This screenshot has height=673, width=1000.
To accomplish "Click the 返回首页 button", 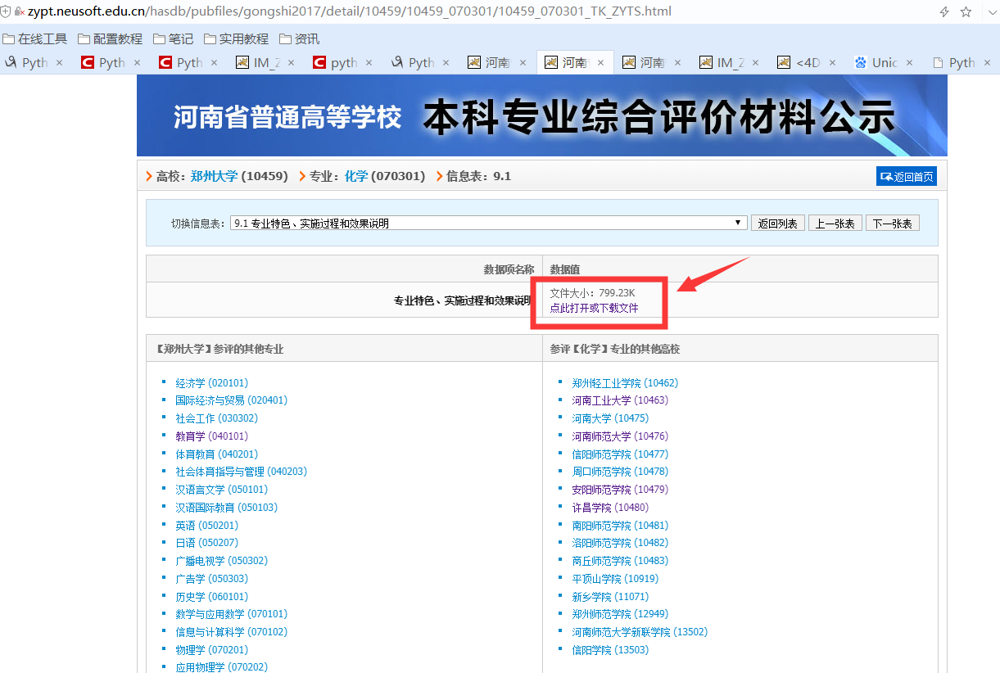I will coord(906,177).
